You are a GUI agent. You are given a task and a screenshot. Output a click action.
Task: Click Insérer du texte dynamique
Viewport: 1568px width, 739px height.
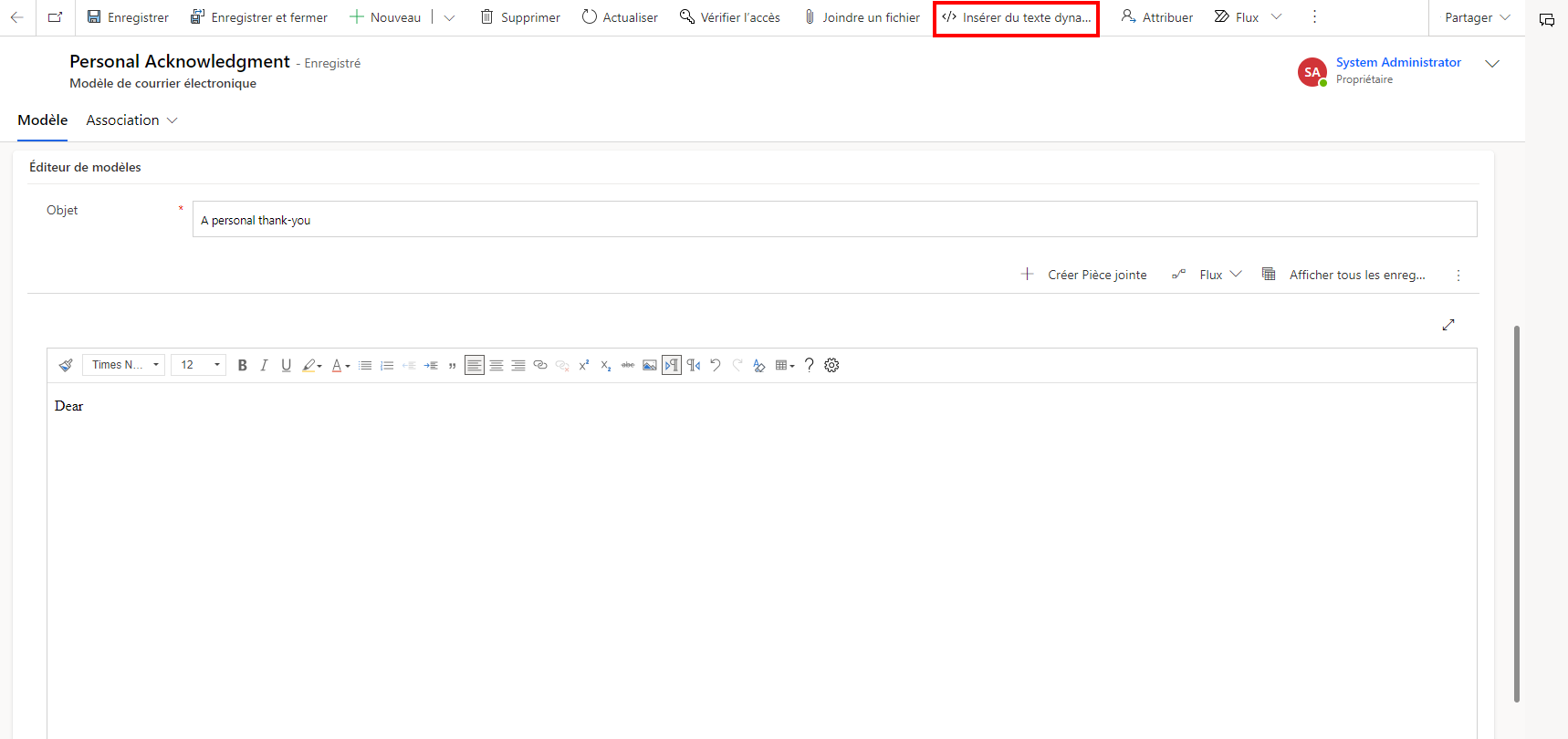tap(1016, 17)
